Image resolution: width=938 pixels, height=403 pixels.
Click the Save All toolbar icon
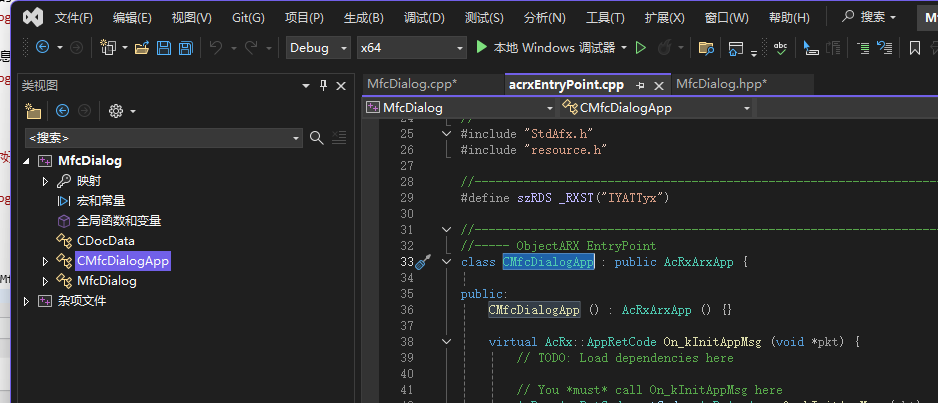click(x=185, y=48)
